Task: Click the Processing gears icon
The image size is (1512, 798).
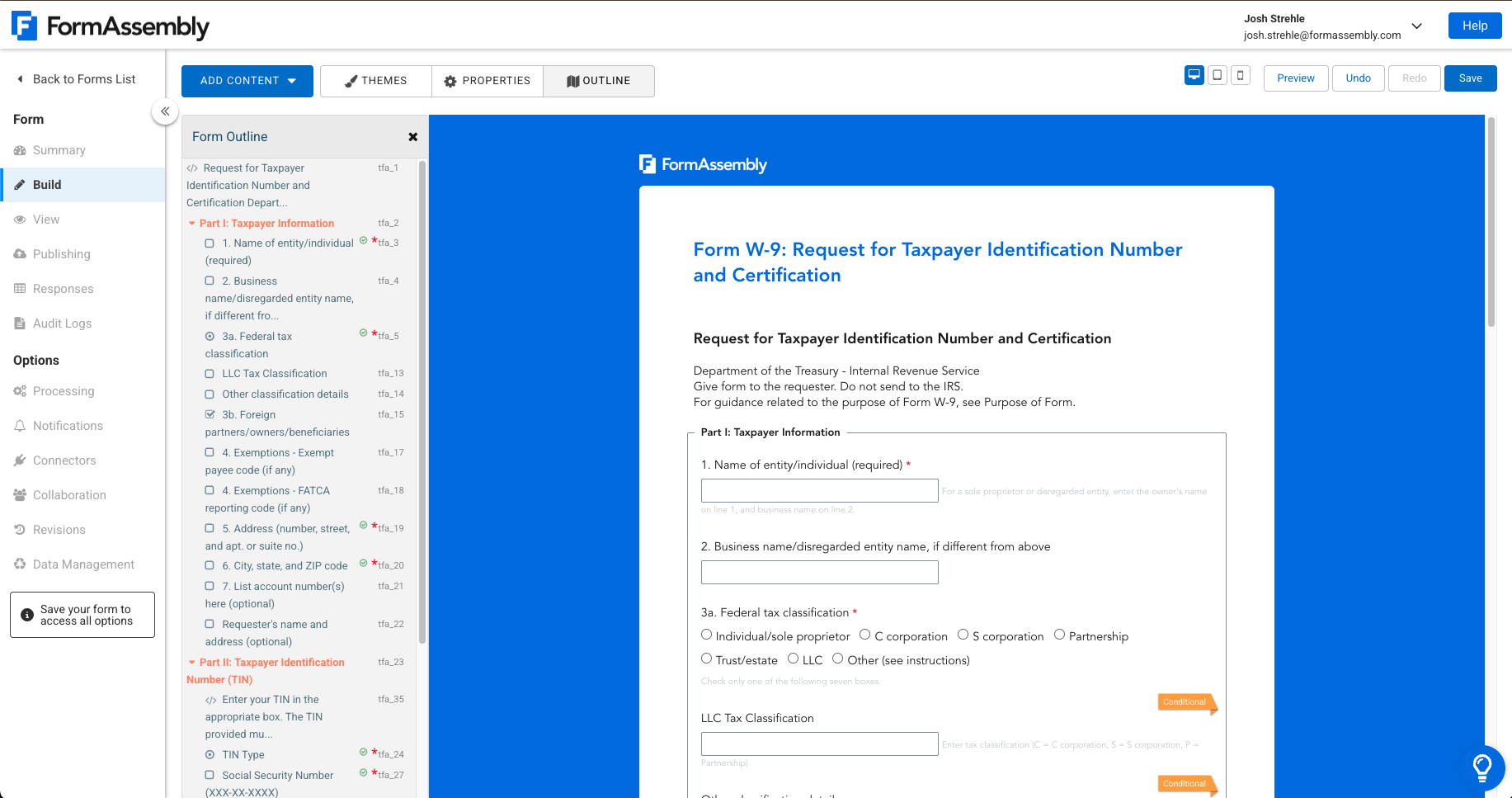Action: pos(20,391)
